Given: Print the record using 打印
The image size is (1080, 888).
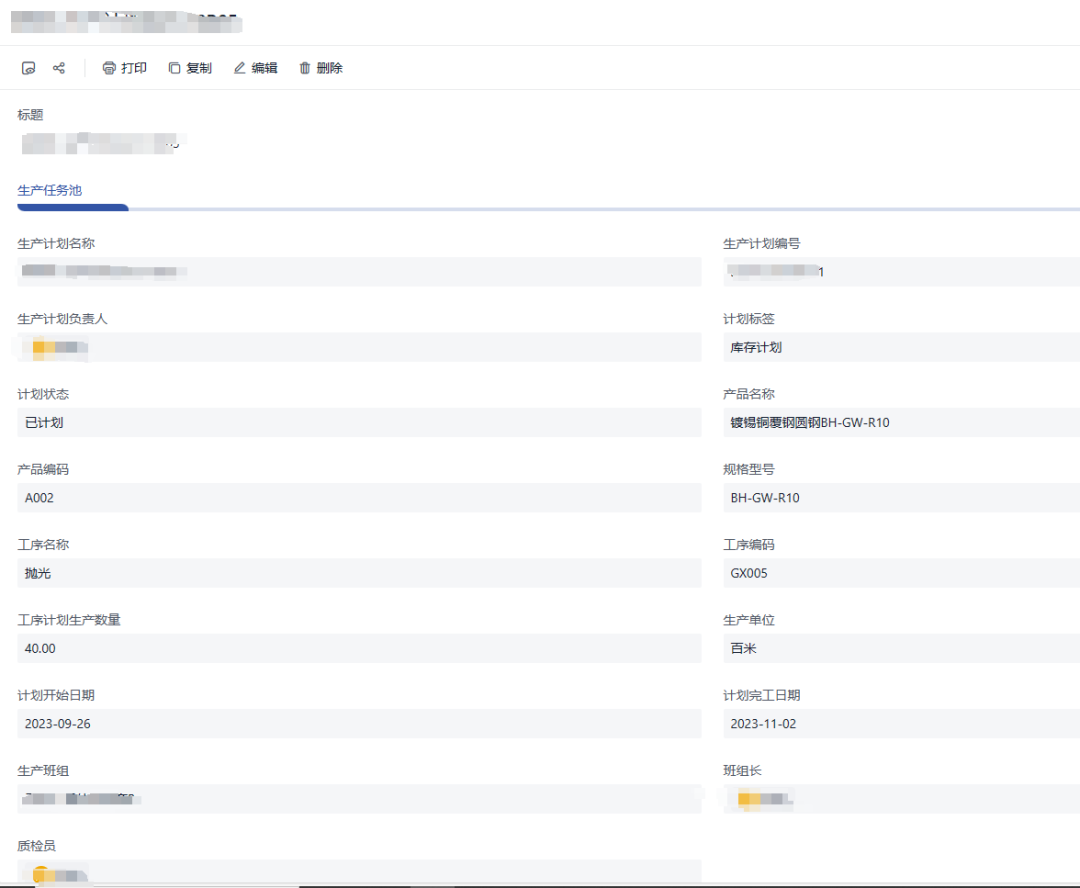Looking at the screenshot, I should point(124,68).
